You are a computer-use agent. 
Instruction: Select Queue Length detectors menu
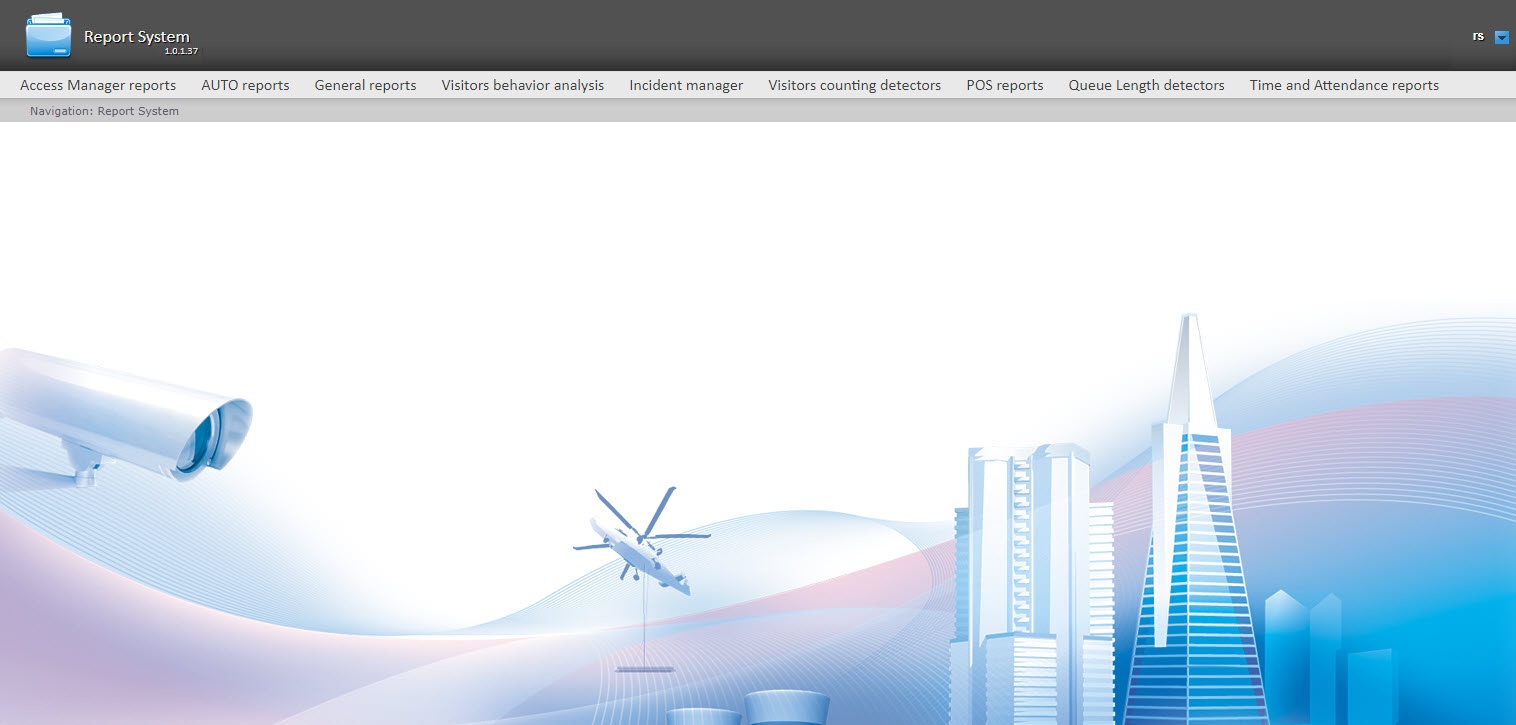tap(1146, 85)
